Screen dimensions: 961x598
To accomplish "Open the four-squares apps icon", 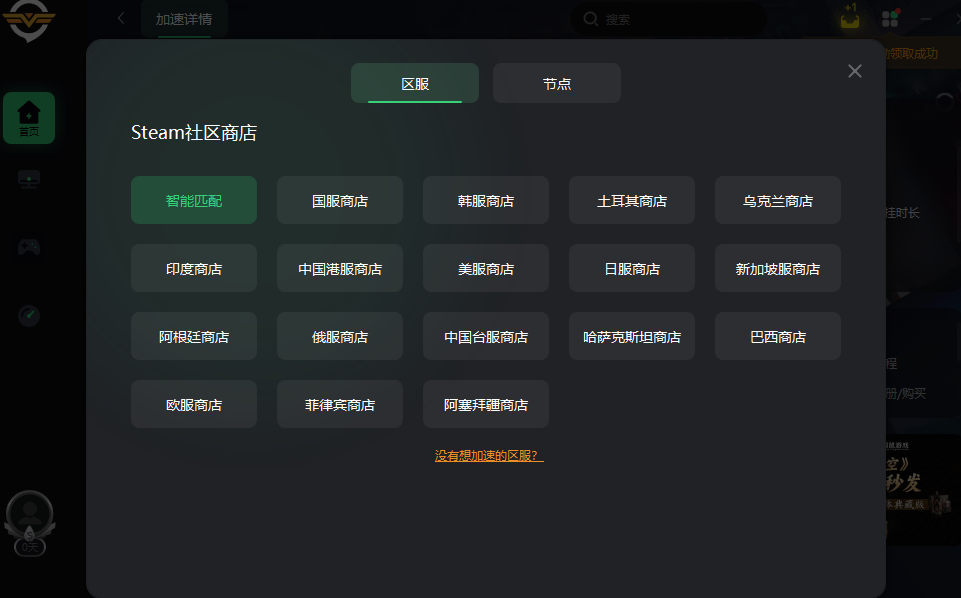I will point(890,19).
